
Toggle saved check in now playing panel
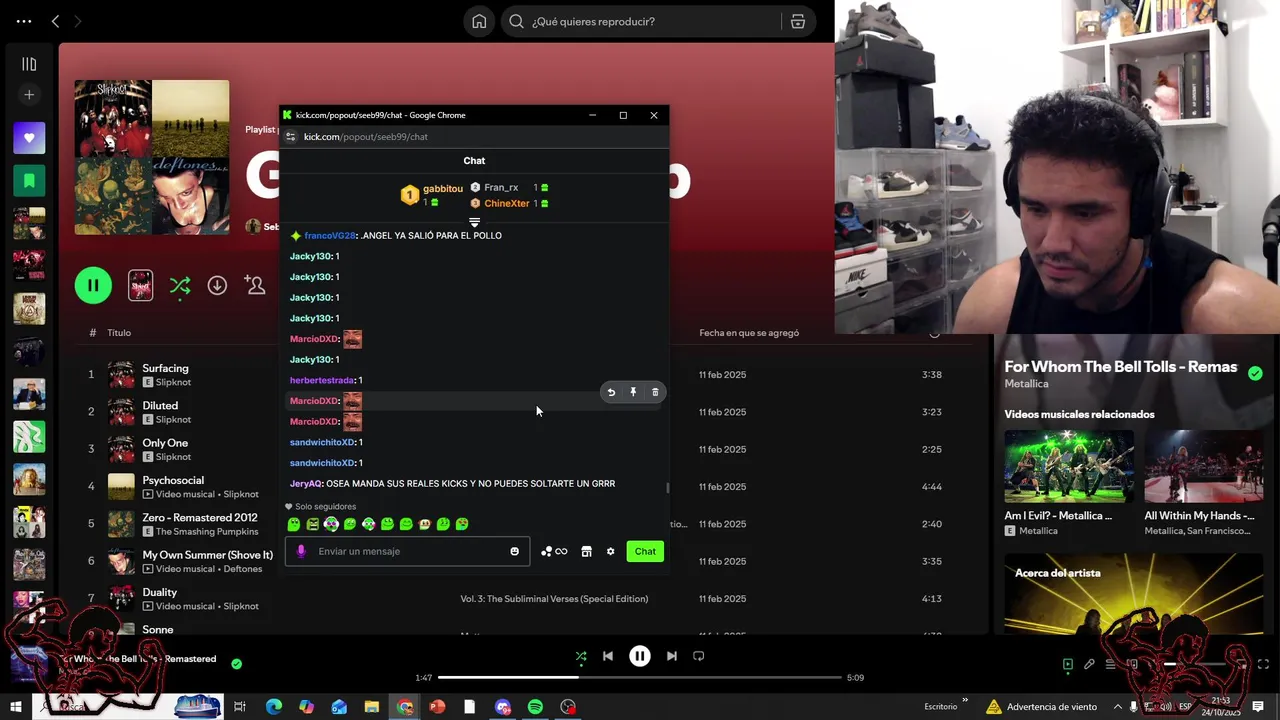(1255, 373)
